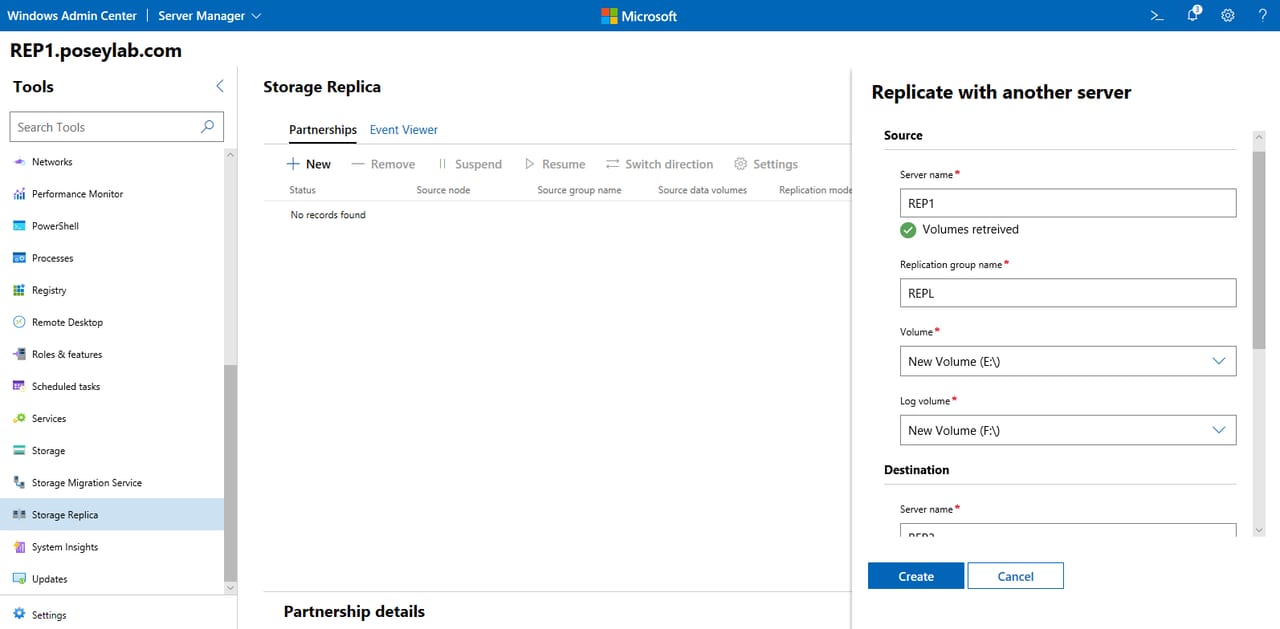The image size is (1280, 629).
Task: Click the Create button
Action: coord(914,575)
